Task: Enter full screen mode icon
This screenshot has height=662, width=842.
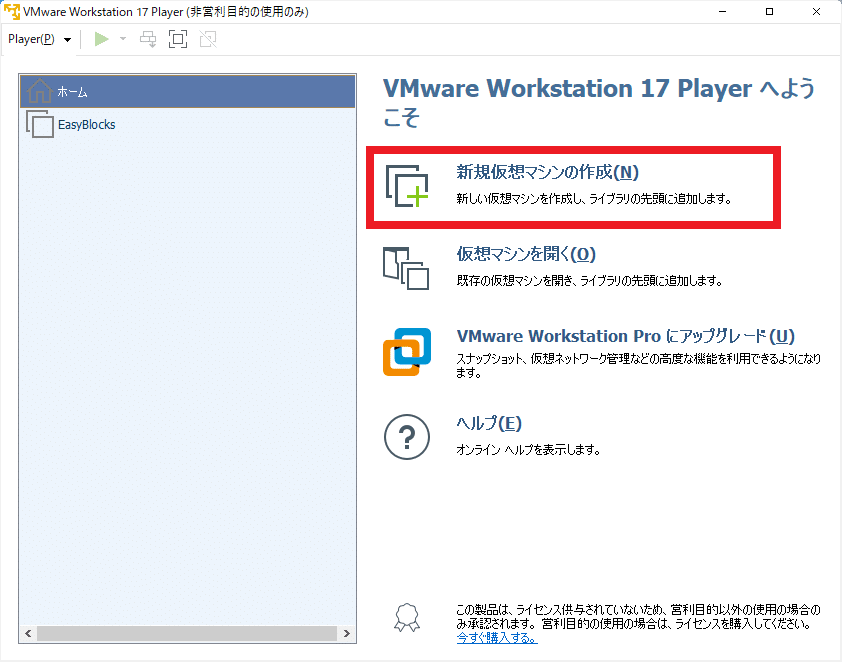Action: coord(178,39)
